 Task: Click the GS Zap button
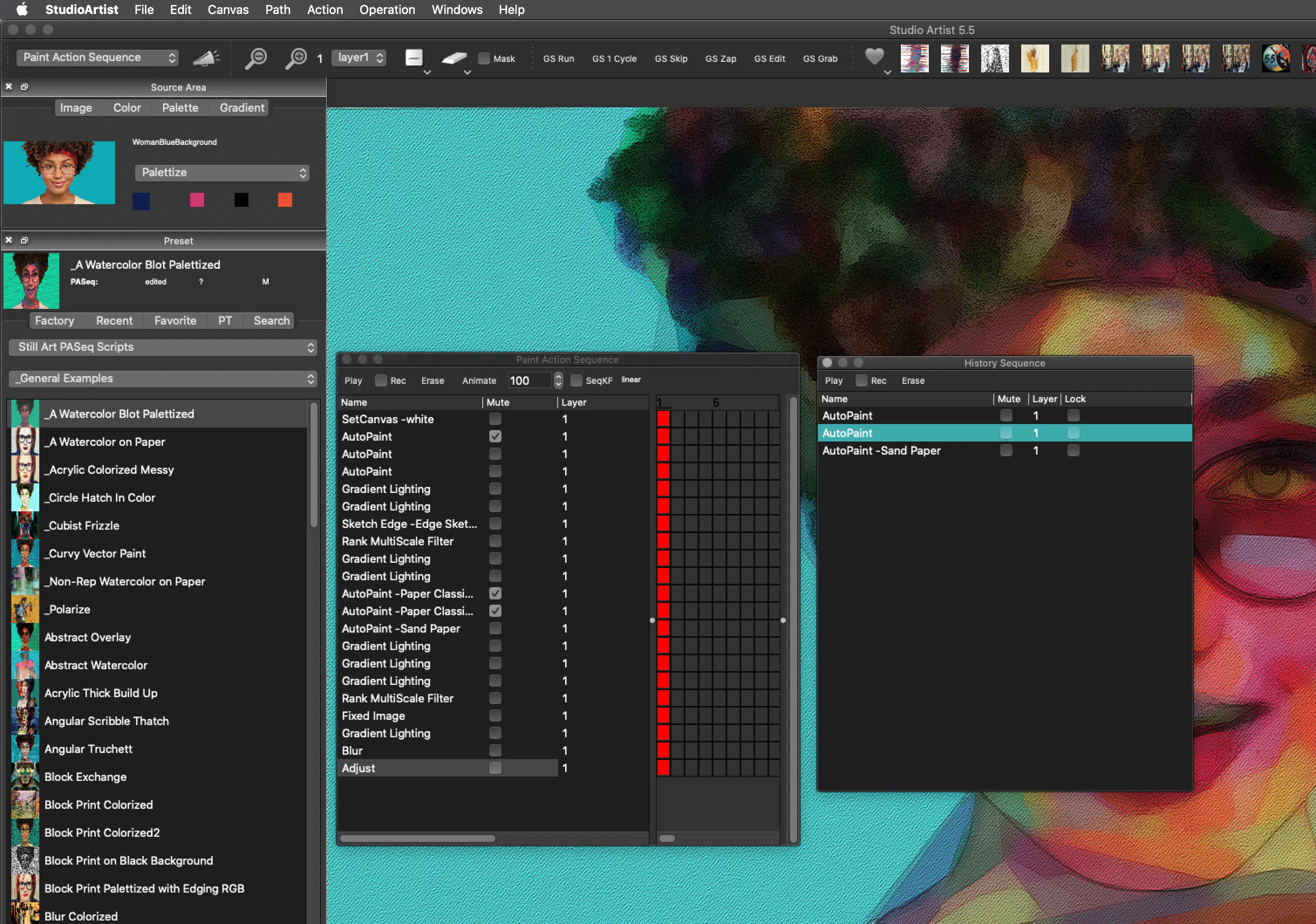tap(720, 58)
